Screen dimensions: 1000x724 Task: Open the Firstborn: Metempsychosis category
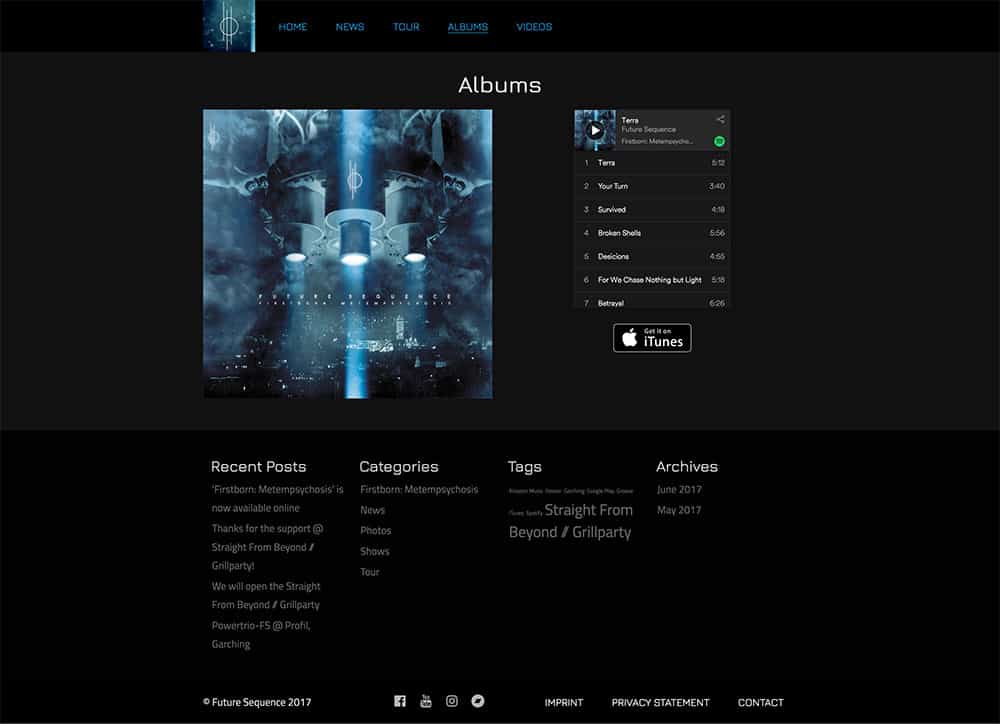tap(419, 489)
